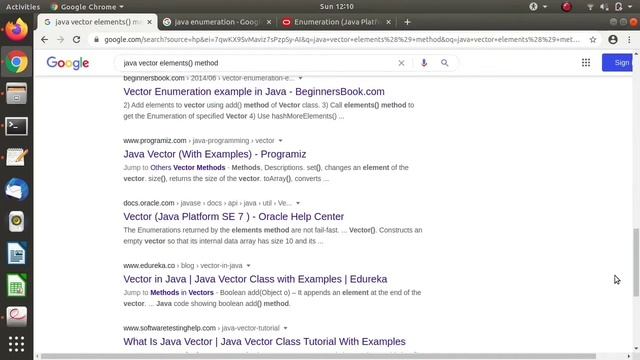The height and width of the screenshot is (360, 640).
Task: Start voice search with the microphone icon
Action: [x=424, y=63]
